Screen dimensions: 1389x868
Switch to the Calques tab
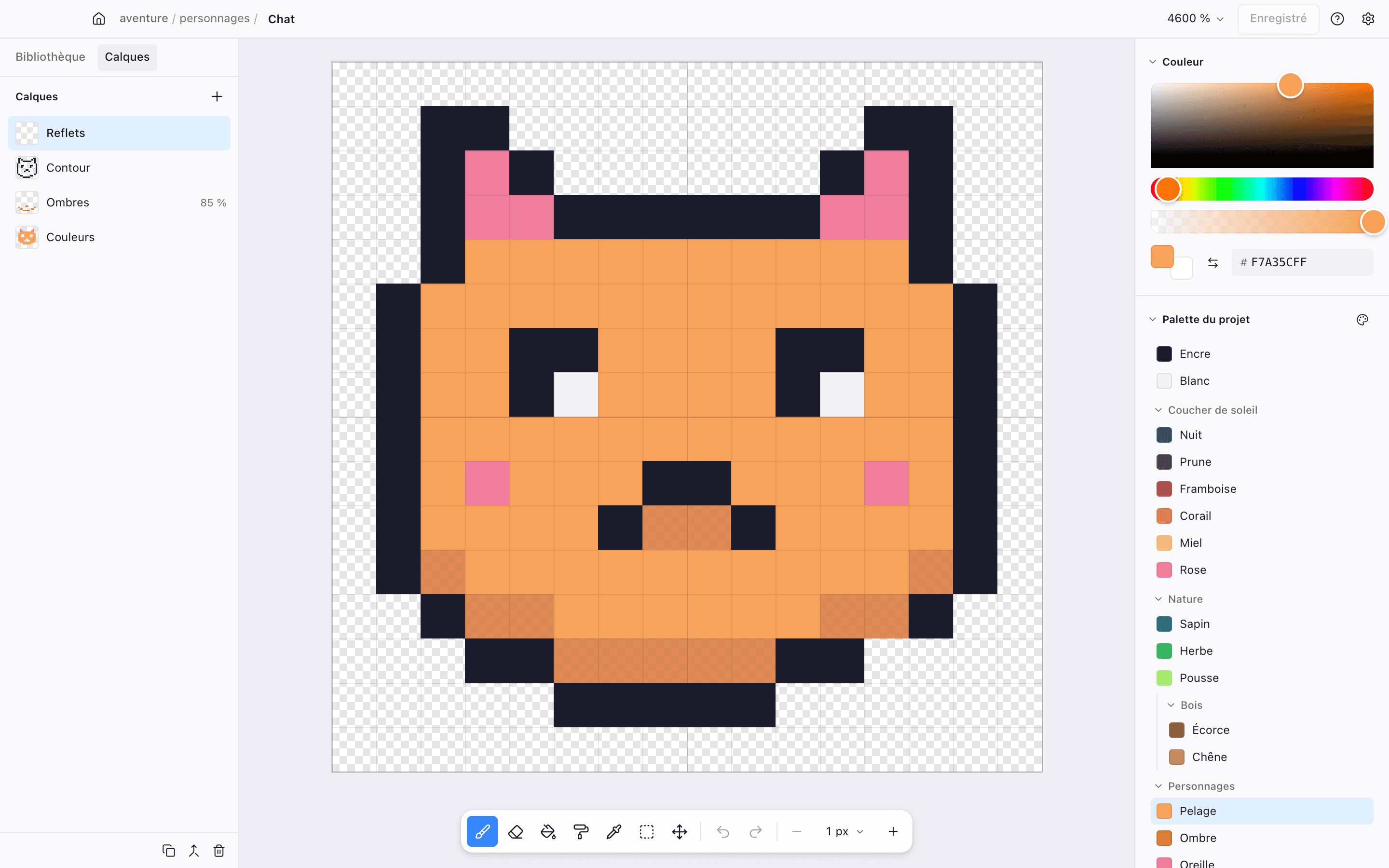(127, 57)
